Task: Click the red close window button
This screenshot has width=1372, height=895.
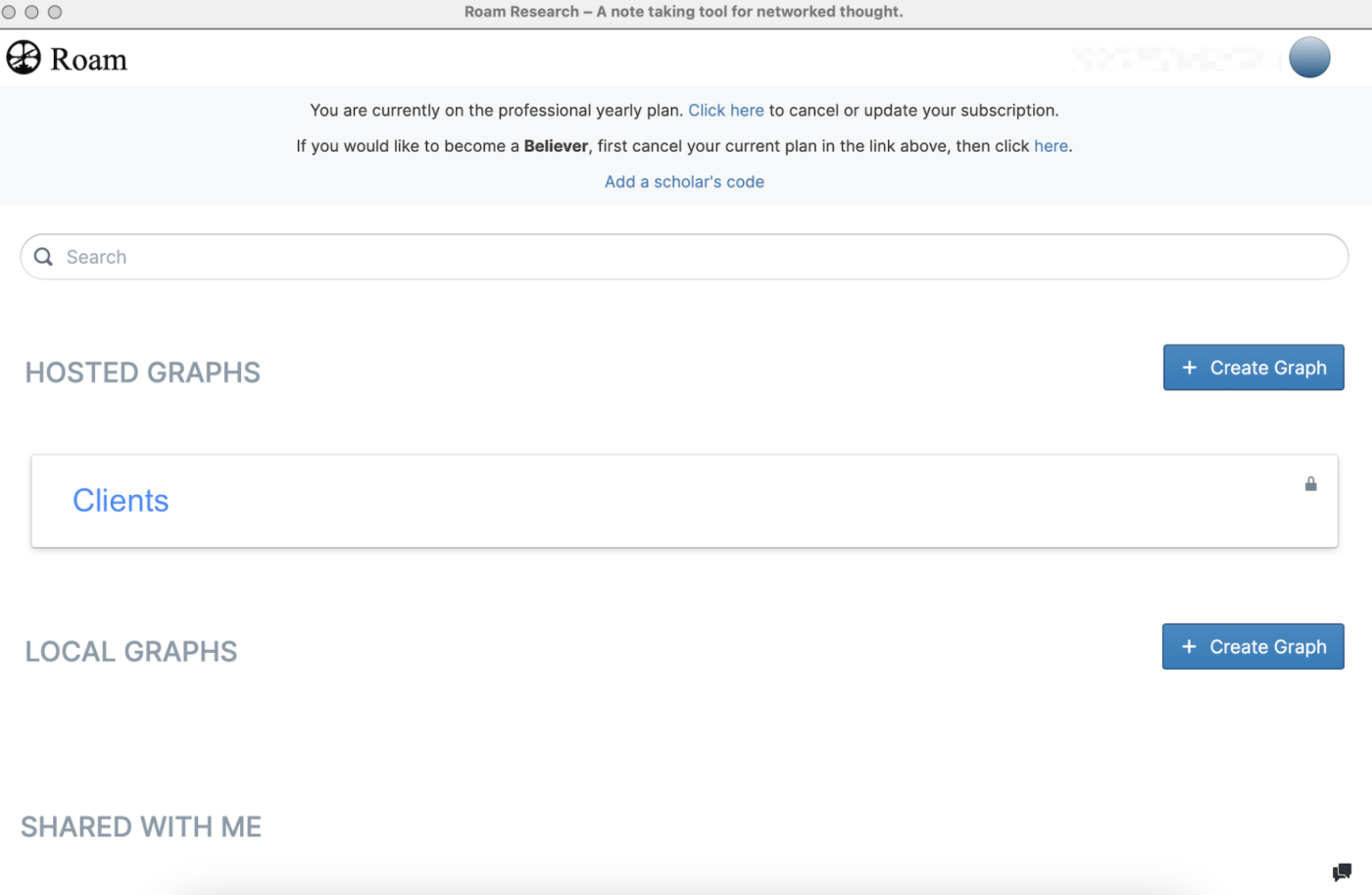Action: tap(9, 12)
